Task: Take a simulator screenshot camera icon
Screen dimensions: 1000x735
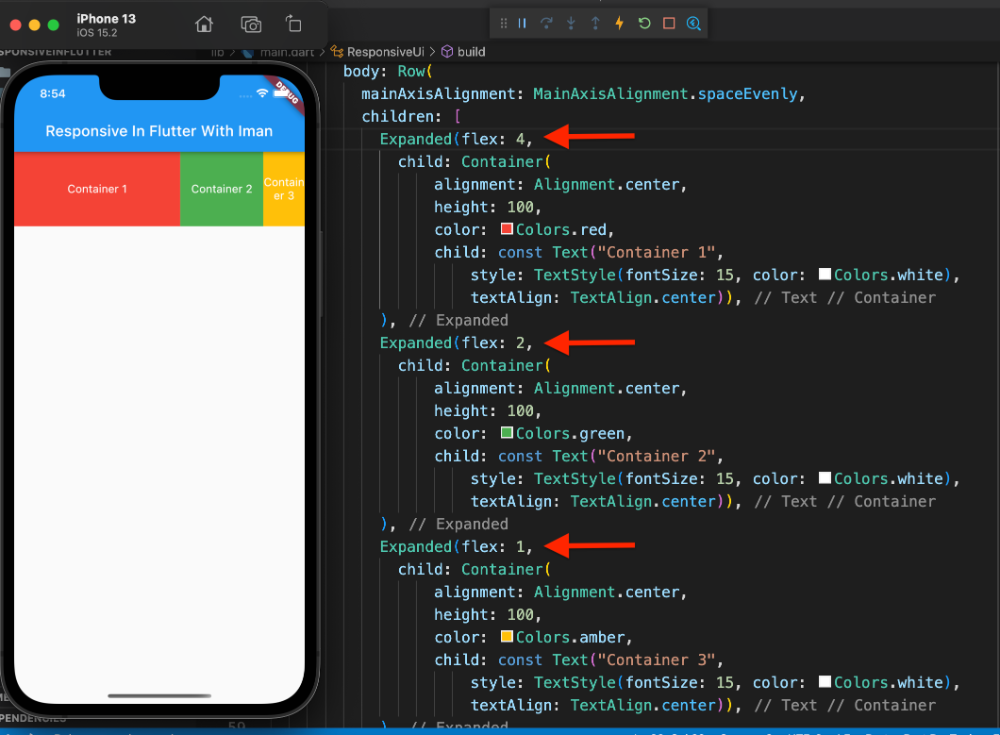Action: click(251, 24)
